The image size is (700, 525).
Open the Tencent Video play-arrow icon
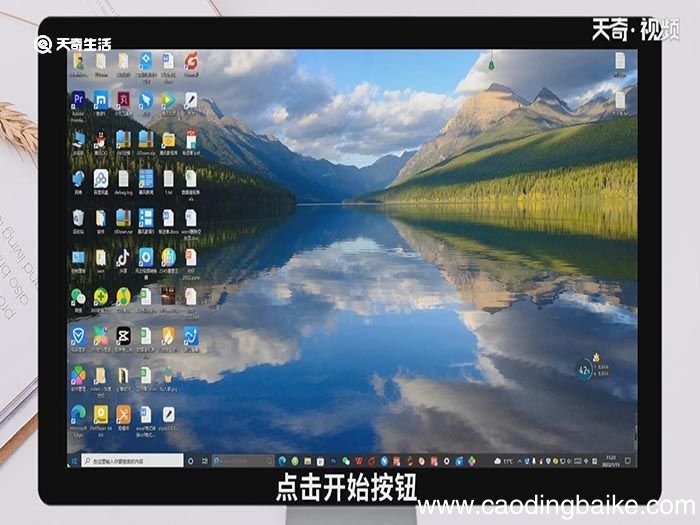click(168, 100)
